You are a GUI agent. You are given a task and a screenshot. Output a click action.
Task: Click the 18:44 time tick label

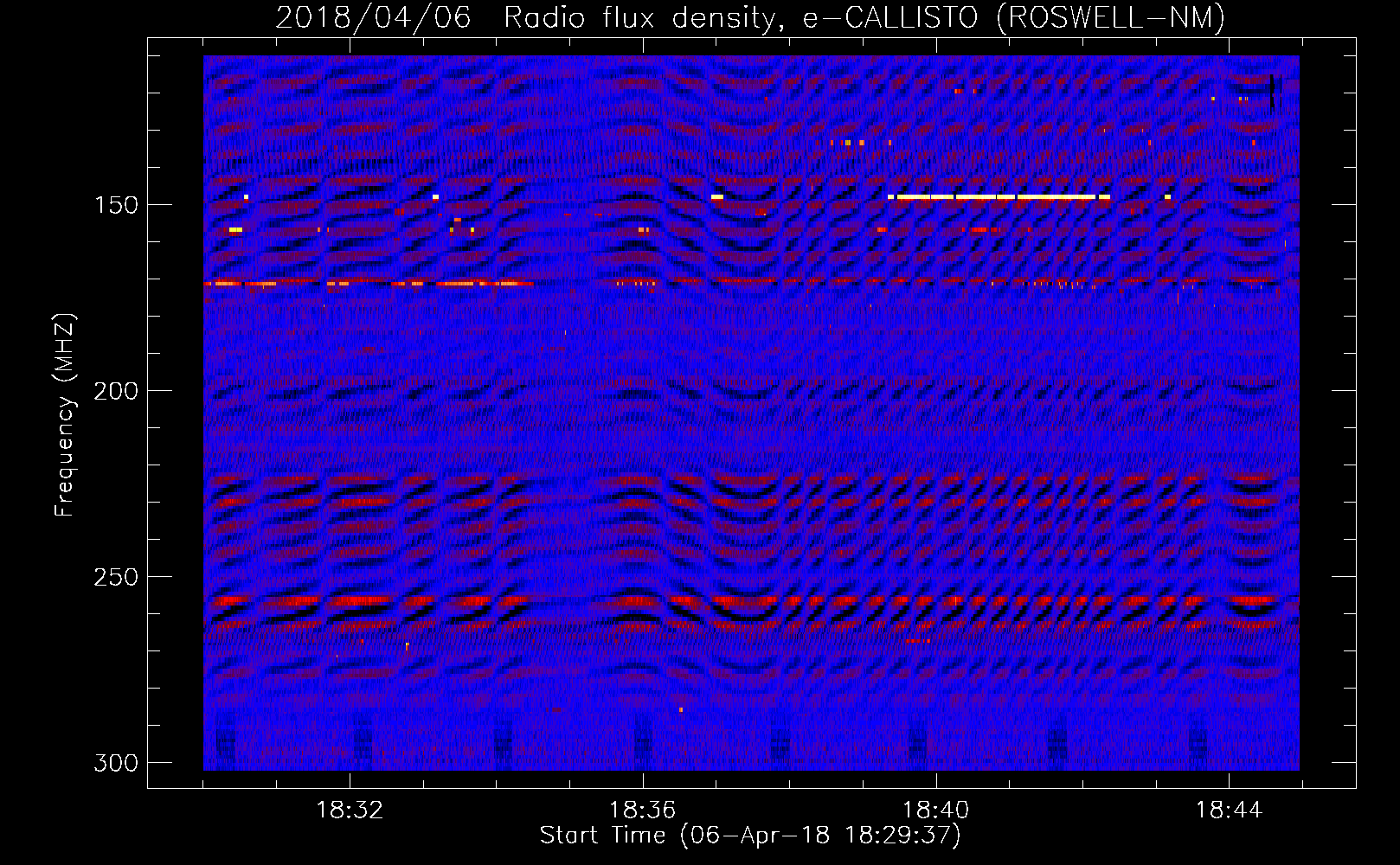[x=1230, y=811]
